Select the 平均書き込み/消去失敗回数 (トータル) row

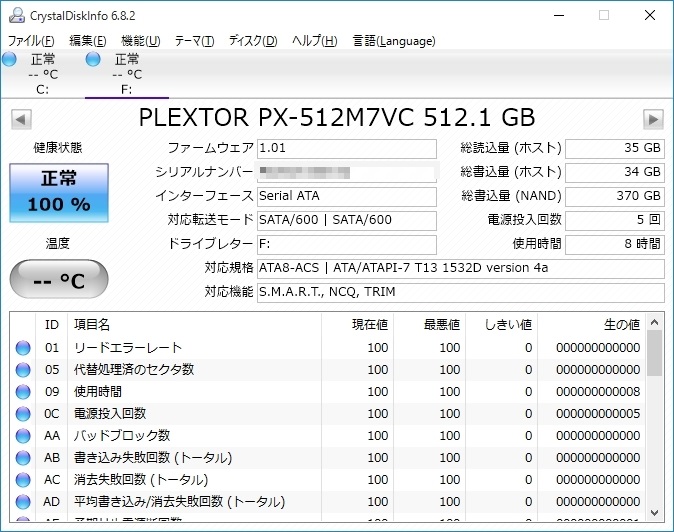(327, 502)
